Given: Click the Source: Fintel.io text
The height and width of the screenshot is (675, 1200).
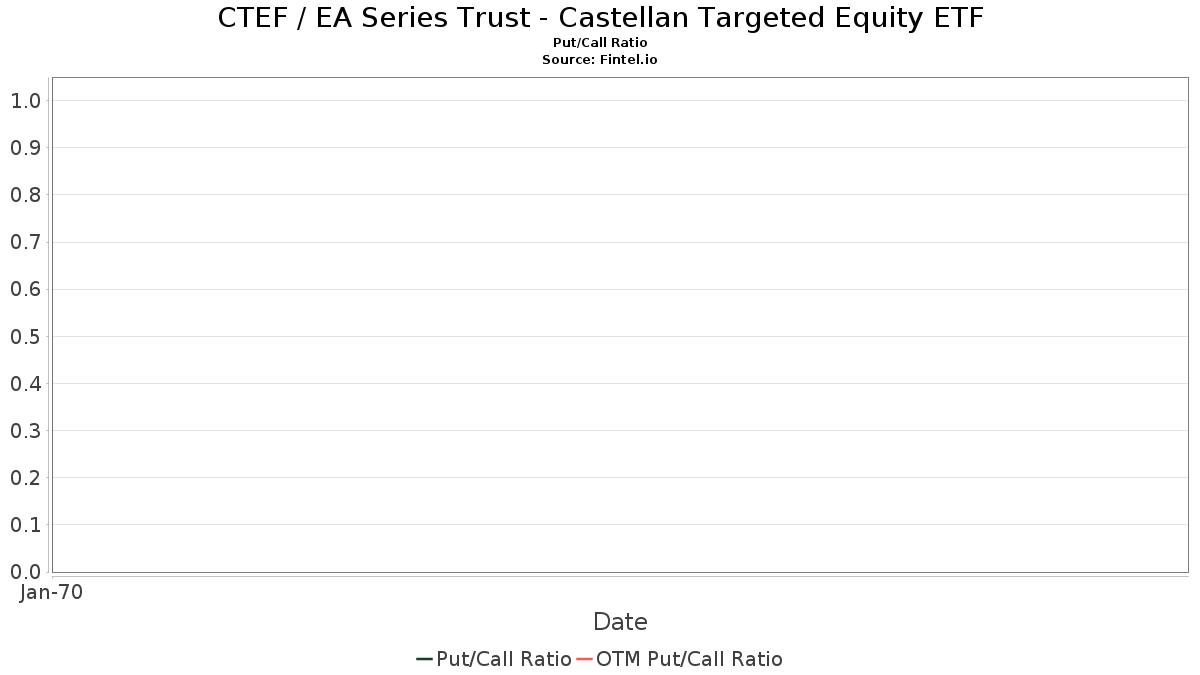Looking at the screenshot, I should [600, 60].
